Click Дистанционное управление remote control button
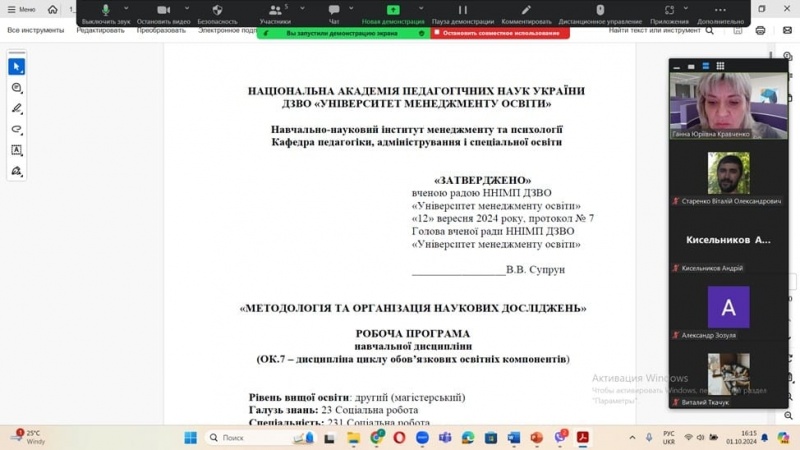 coord(600,12)
